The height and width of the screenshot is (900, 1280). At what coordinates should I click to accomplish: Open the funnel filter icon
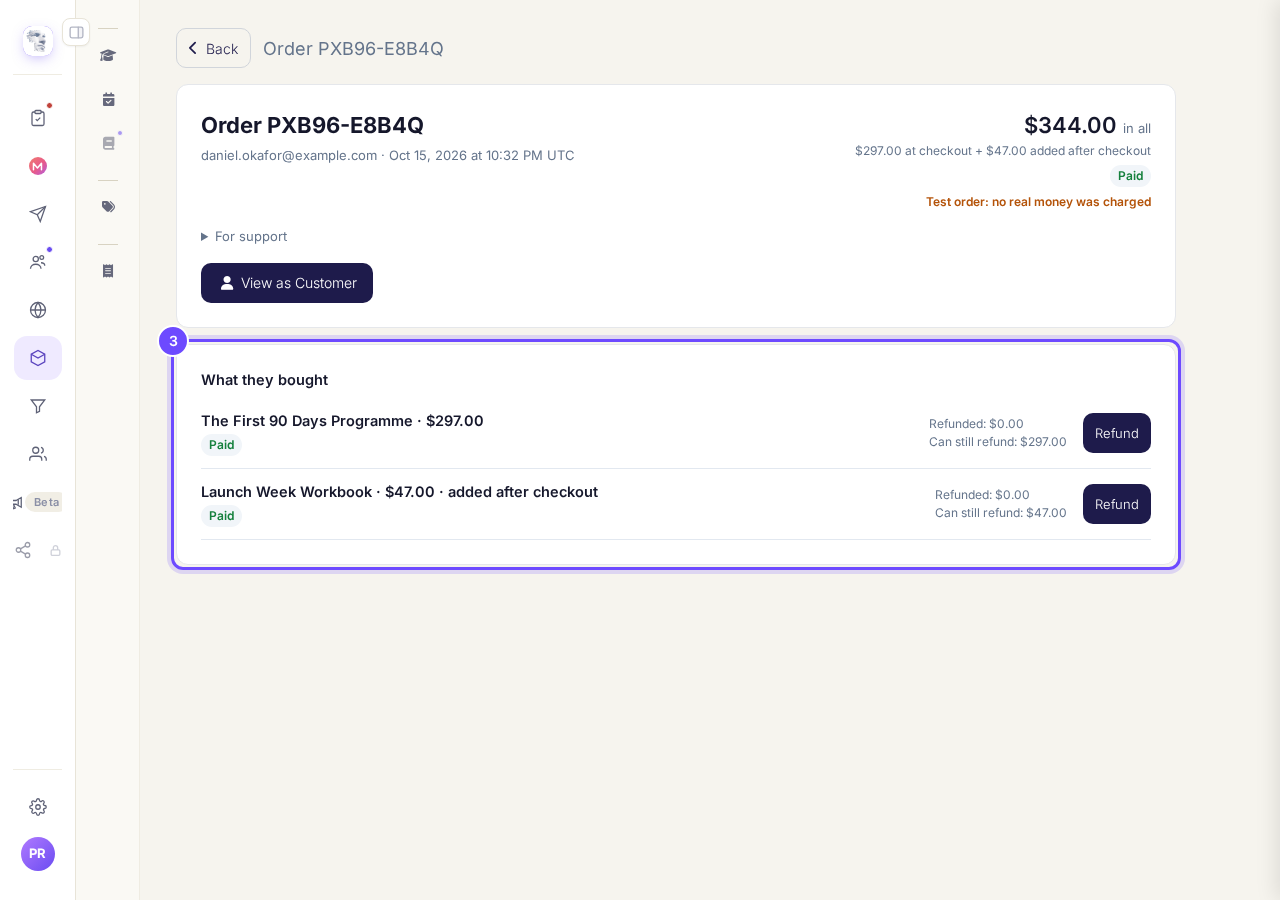point(38,406)
